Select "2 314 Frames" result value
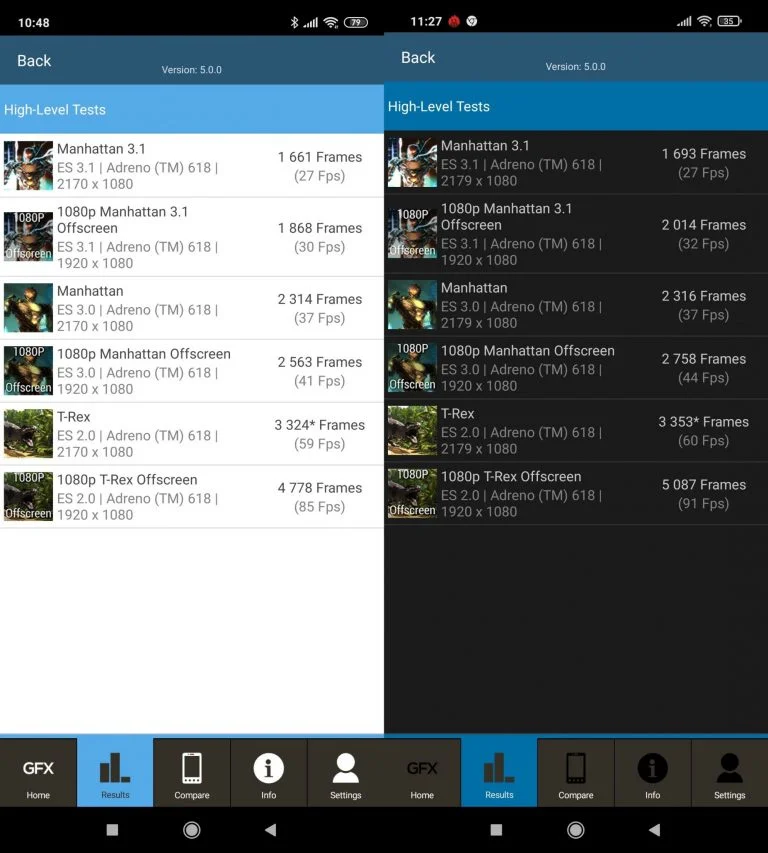The image size is (768, 853). coord(320,299)
